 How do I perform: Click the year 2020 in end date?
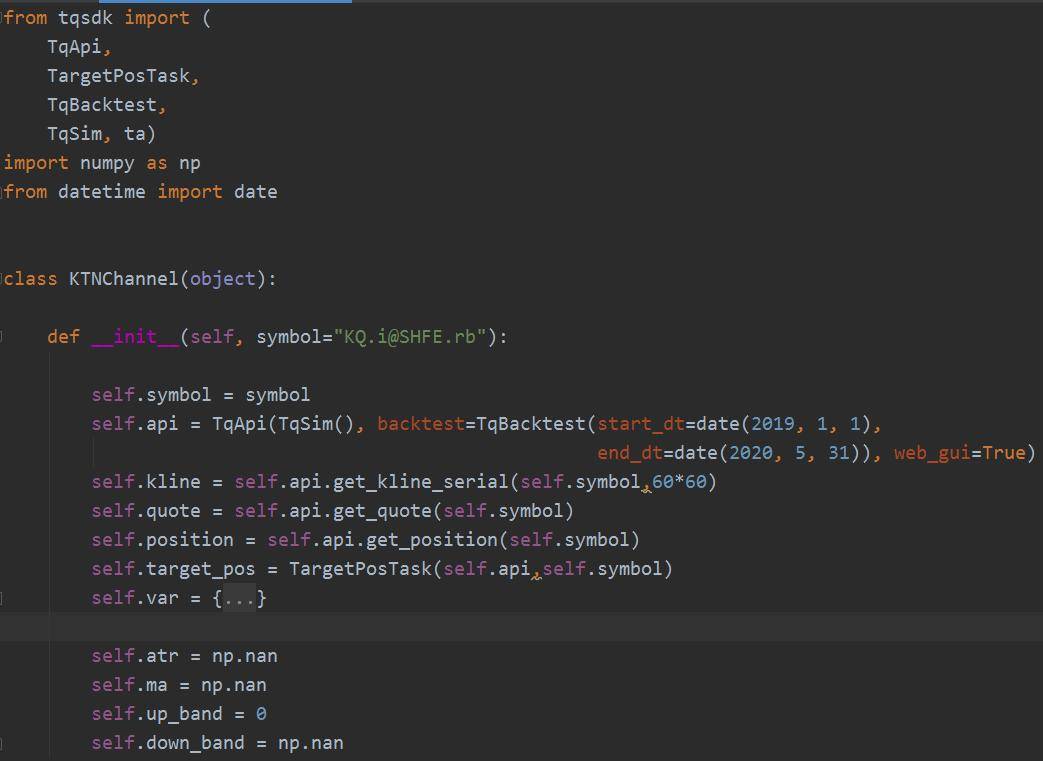click(x=751, y=453)
